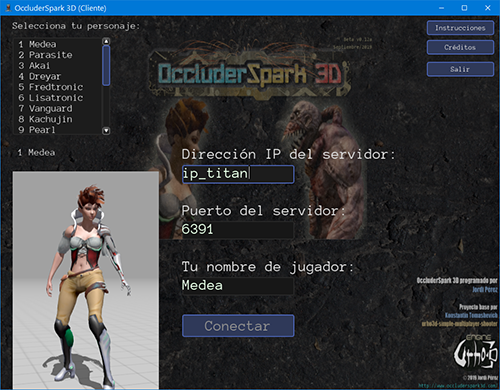Image resolution: width=500 pixels, height=390 pixels.
Task: Click the OccluderSpark app icon in title bar
Action: [8, 8]
